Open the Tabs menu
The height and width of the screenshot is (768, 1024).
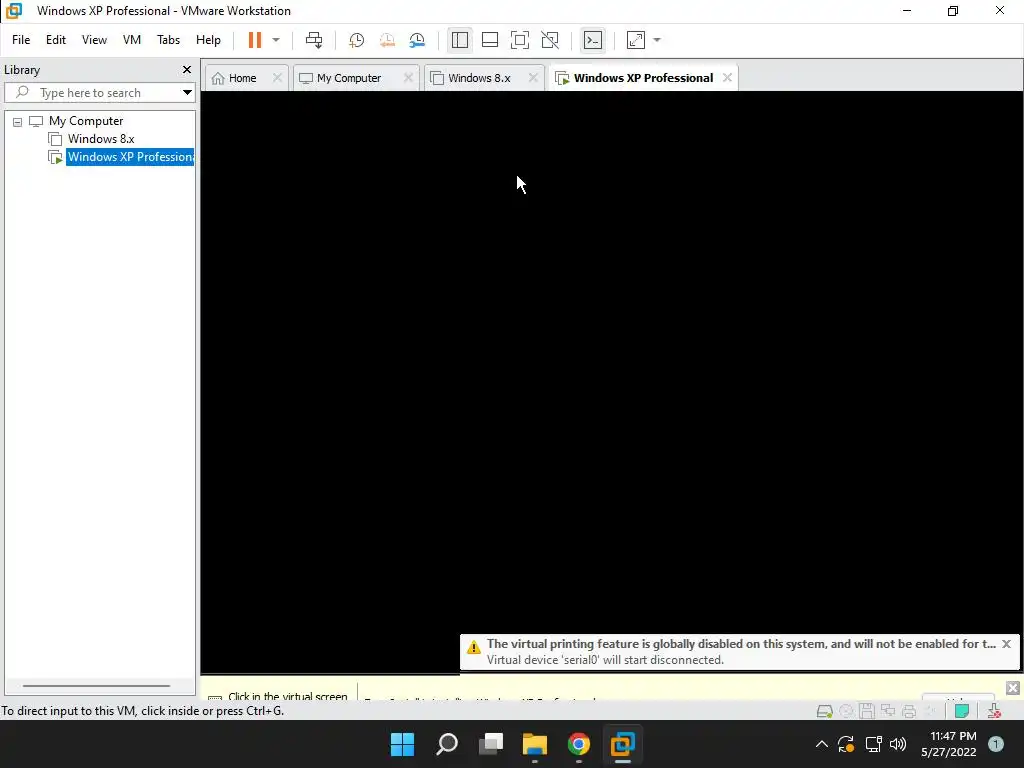[x=168, y=40]
